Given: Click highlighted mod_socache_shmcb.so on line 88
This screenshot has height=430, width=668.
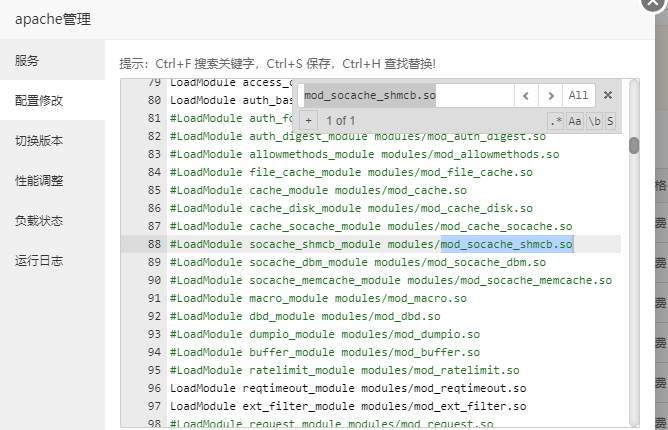Looking at the screenshot, I should pyautogui.click(x=507, y=244).
